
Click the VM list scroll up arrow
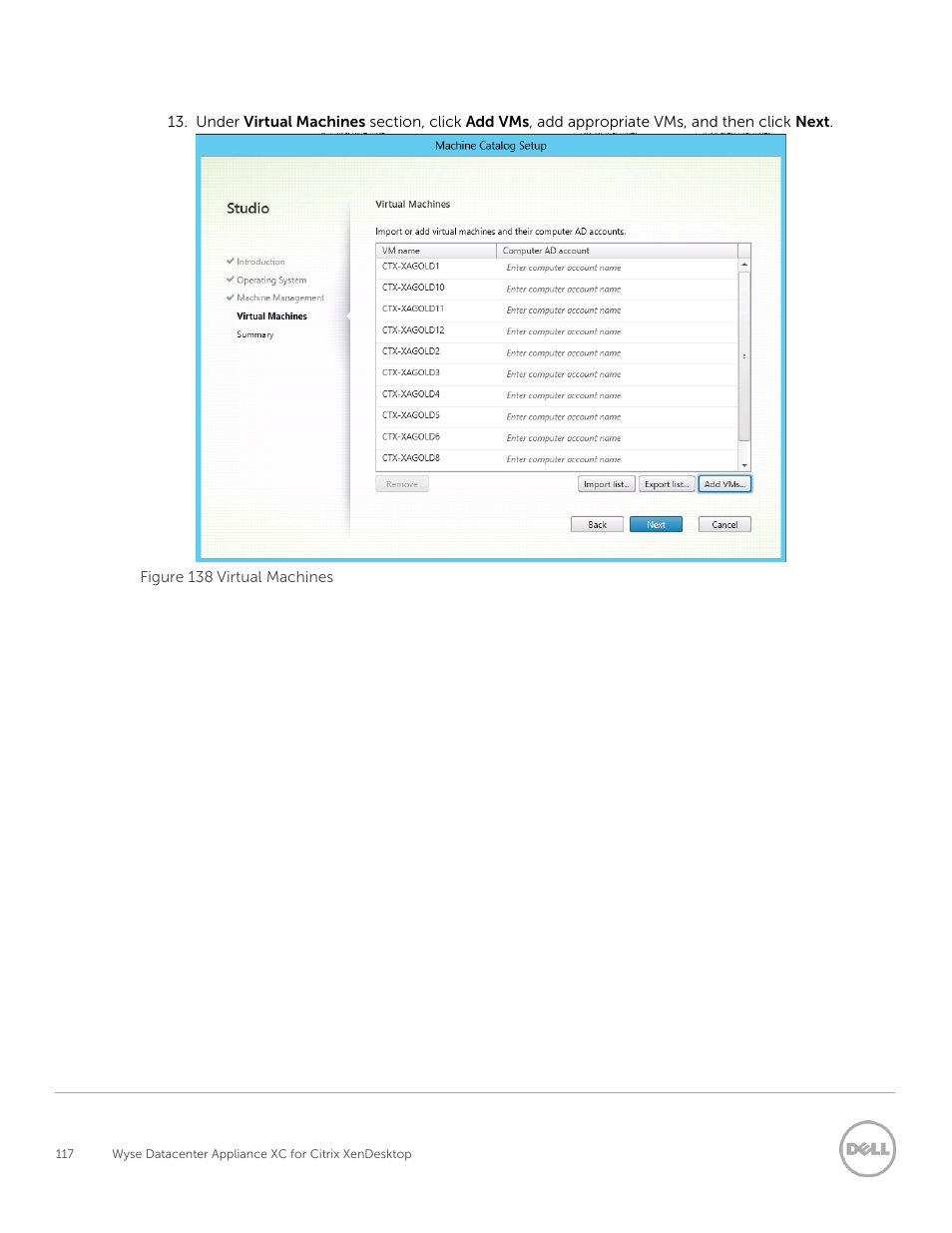click(744, 265)
